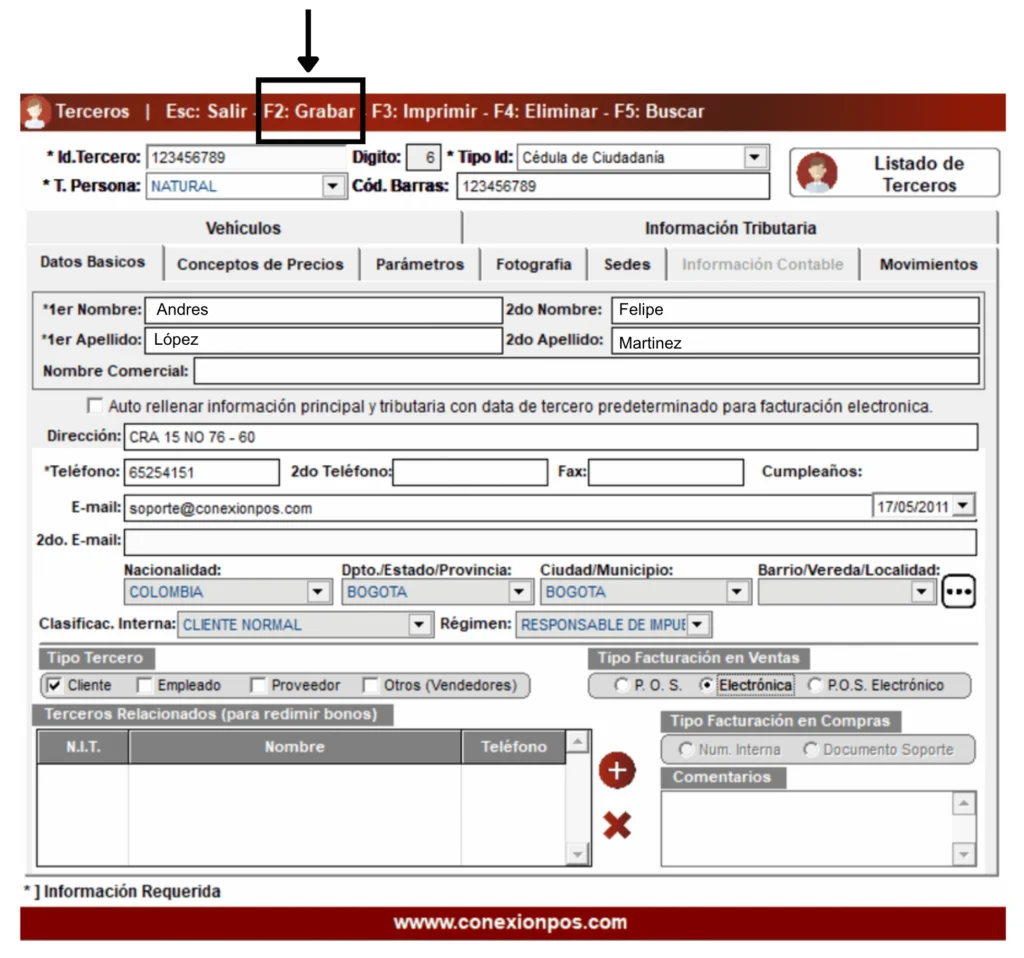Viewport: 1024px width, 958px height.
Task: Click Terceros Relacionados table scroll down arrow
Action: pyautogui.click(x=577, y=854)
